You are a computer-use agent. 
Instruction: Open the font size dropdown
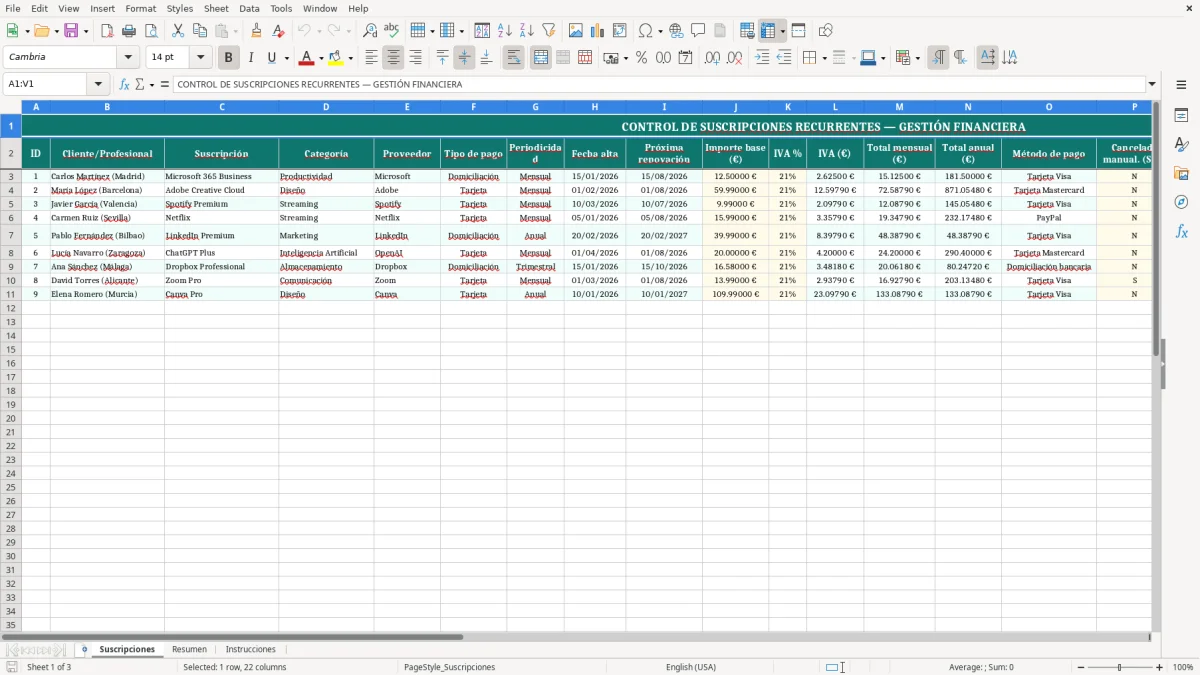[200, 58]
